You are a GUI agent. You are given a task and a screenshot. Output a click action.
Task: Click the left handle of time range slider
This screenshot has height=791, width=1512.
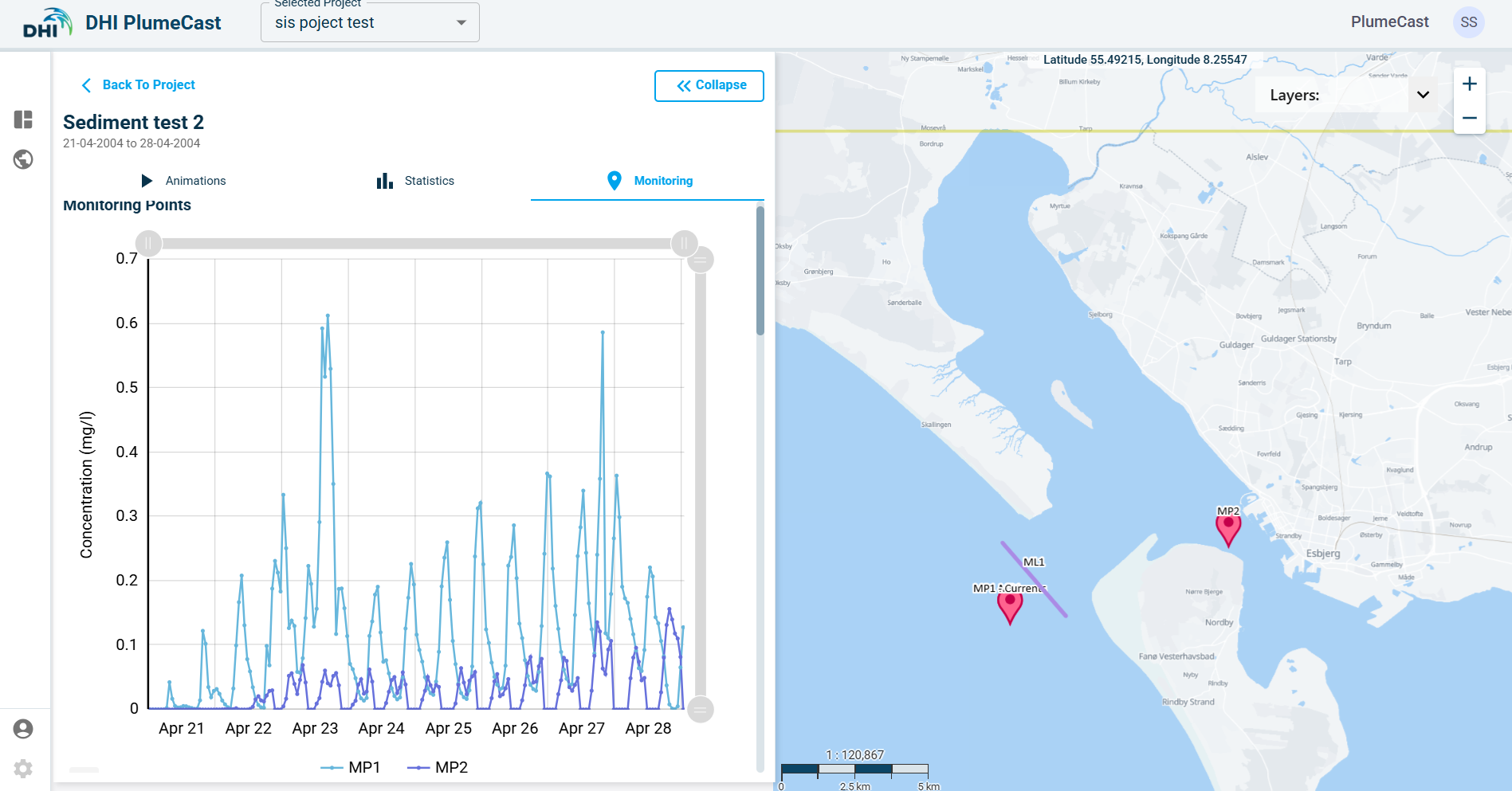click(149, 243)
